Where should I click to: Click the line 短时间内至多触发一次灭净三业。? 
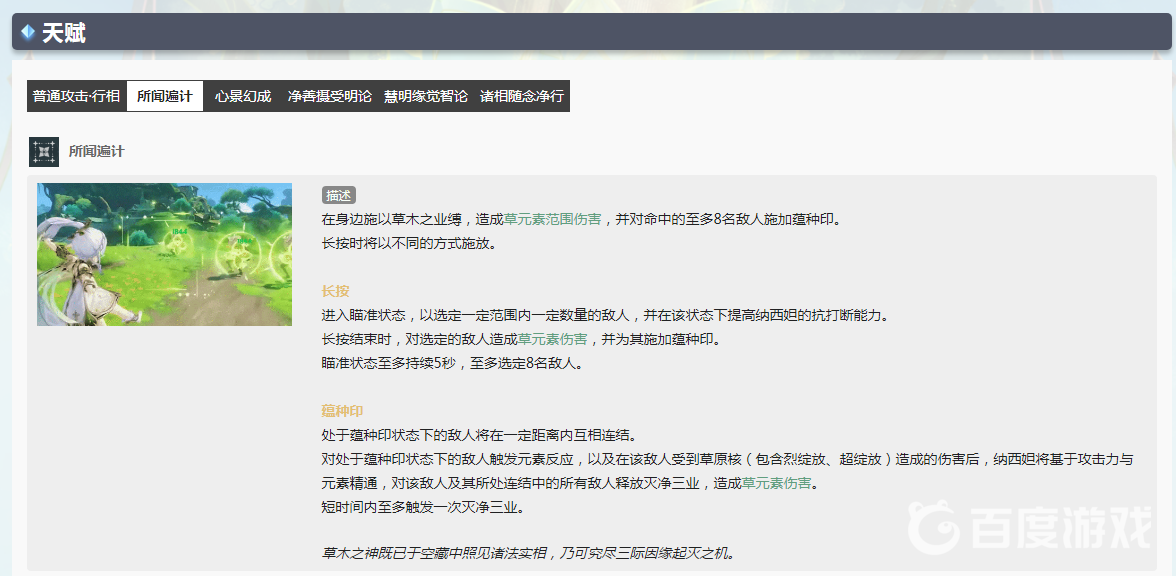[422, 508]
